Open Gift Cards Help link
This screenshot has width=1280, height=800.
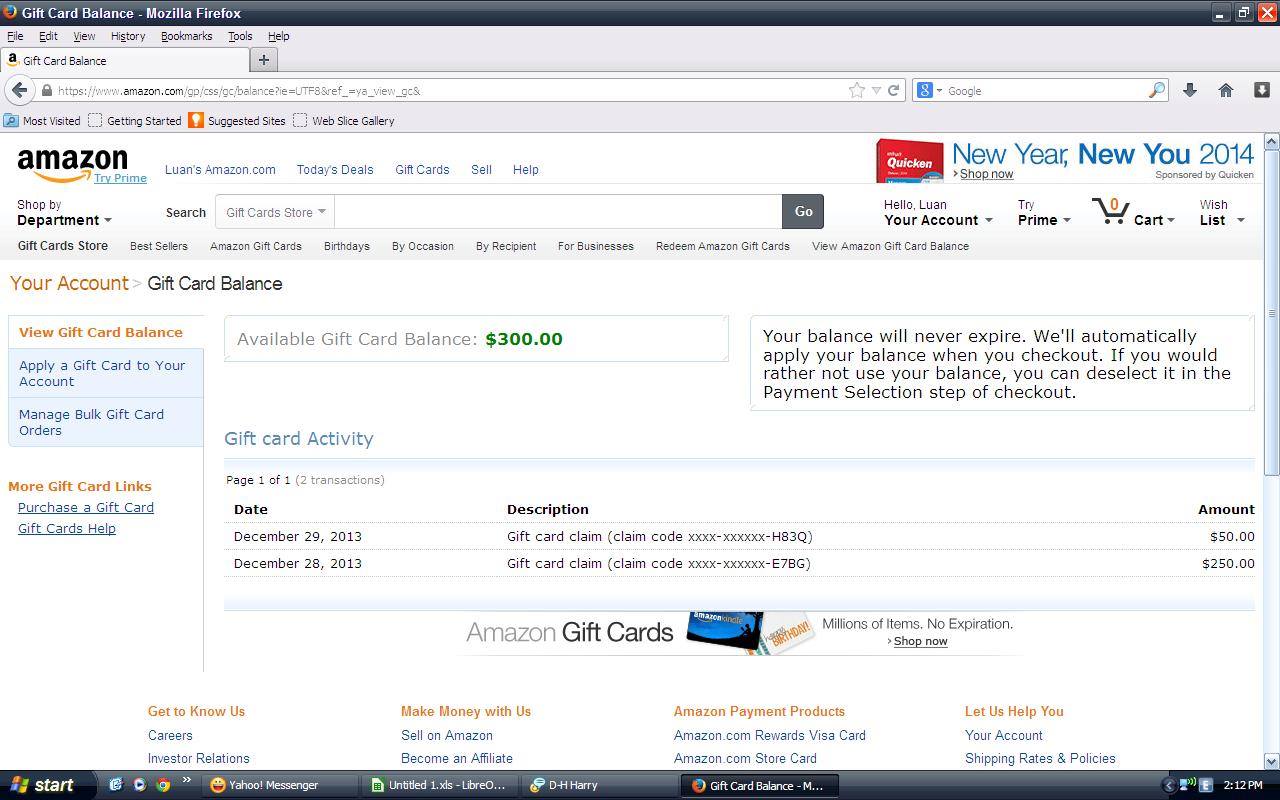(67, 528)
